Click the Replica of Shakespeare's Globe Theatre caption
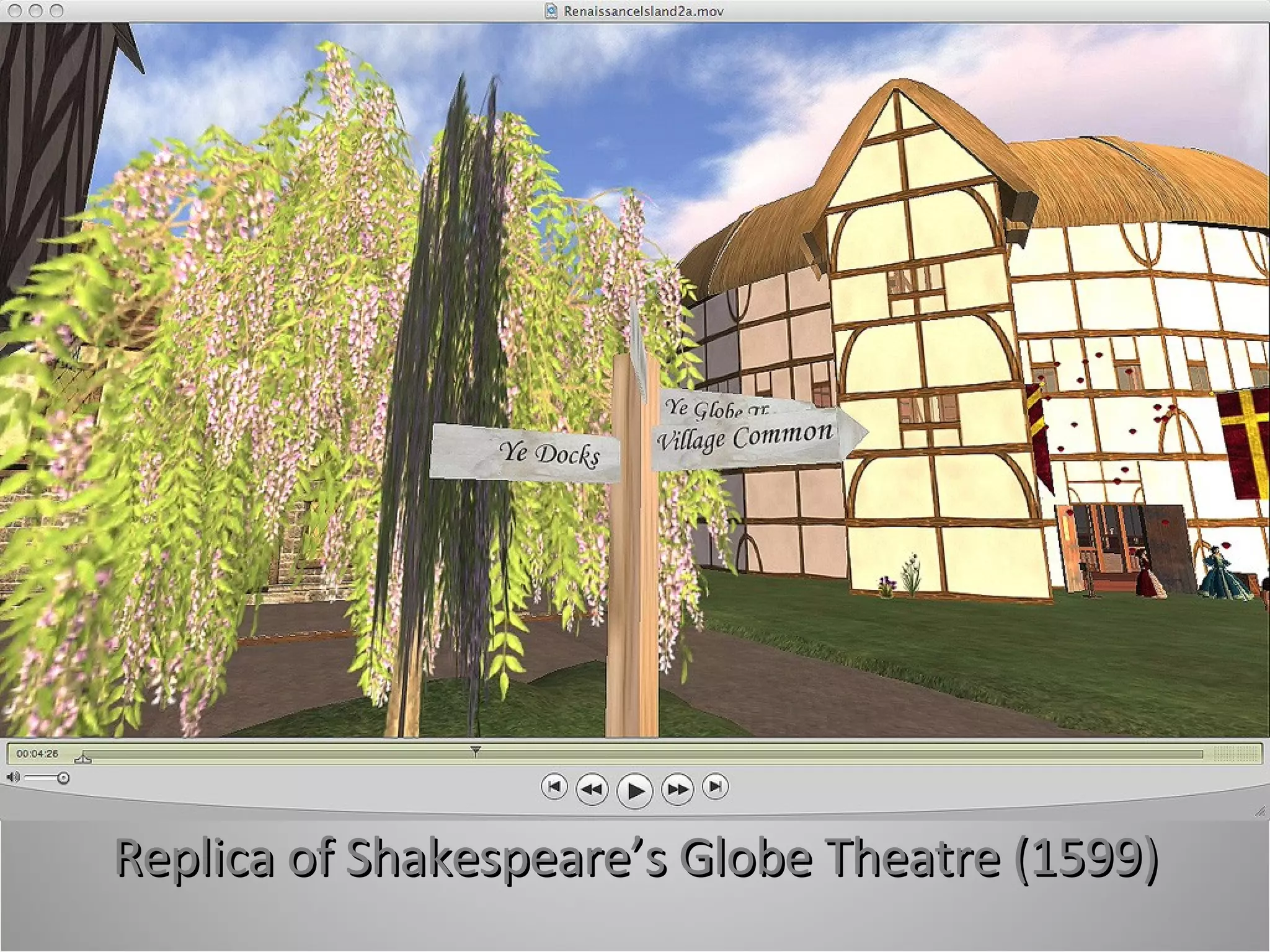 pos(637,859)
